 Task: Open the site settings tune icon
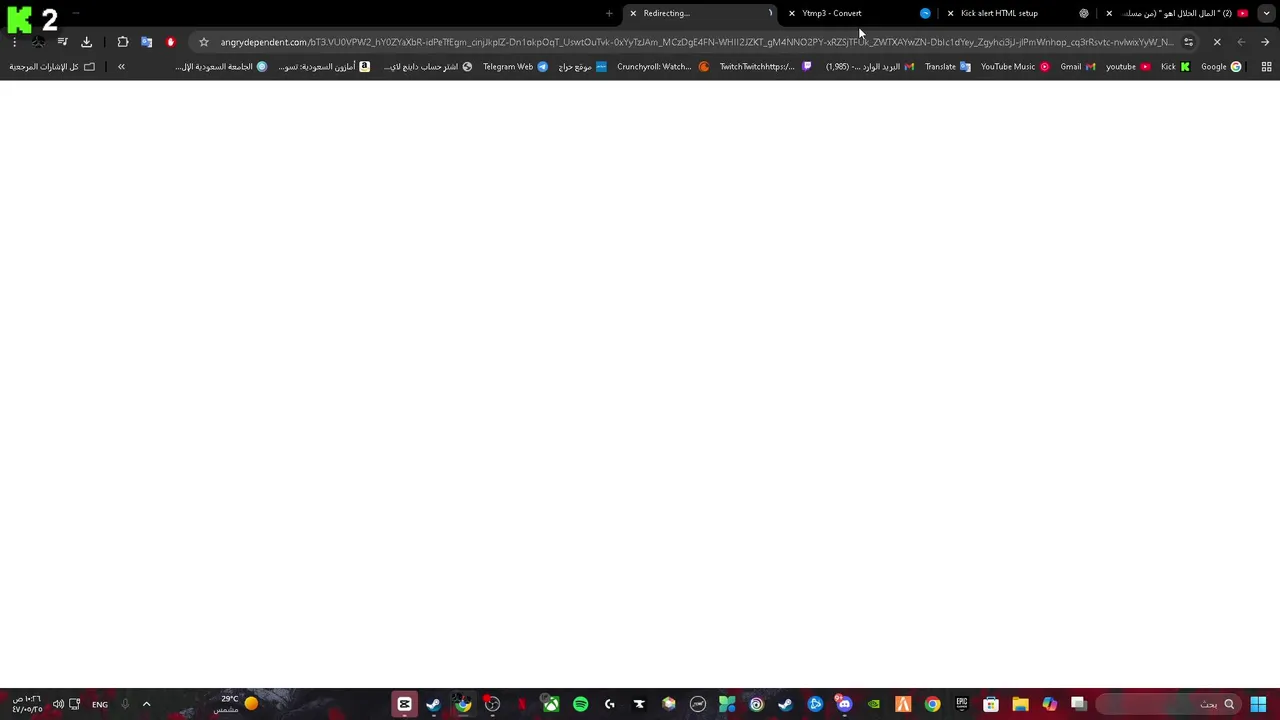(x=1188, y=42)
